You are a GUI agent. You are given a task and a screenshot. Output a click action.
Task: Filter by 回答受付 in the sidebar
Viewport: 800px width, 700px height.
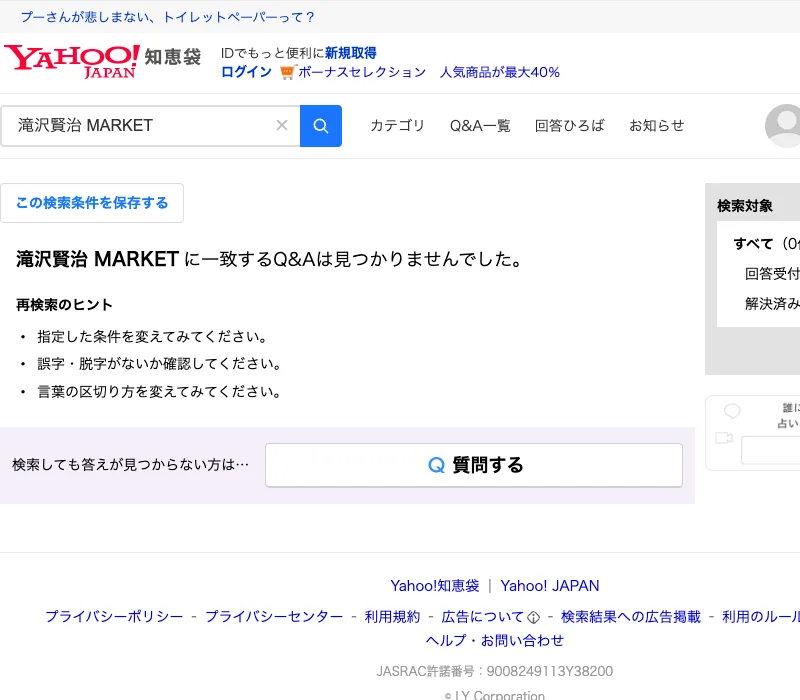(x=772, y=274)
